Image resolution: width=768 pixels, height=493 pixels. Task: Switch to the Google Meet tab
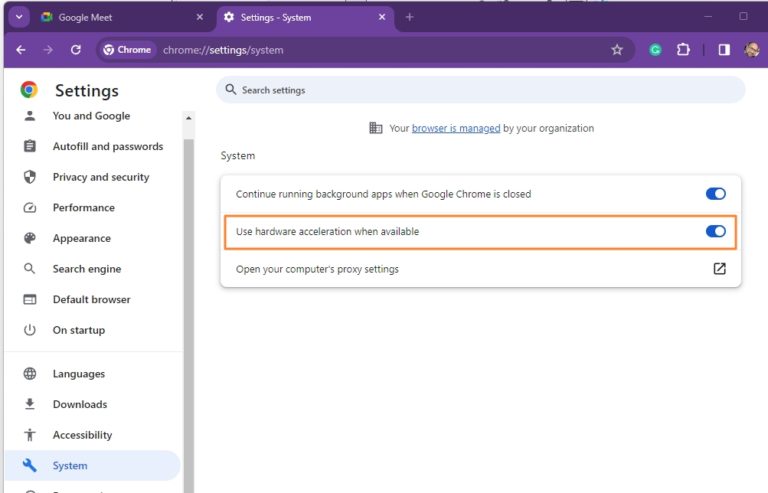click(110, 17)
